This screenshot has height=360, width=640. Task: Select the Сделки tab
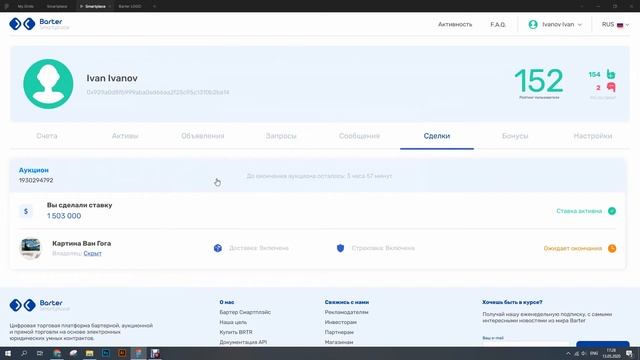pos(437,136)
